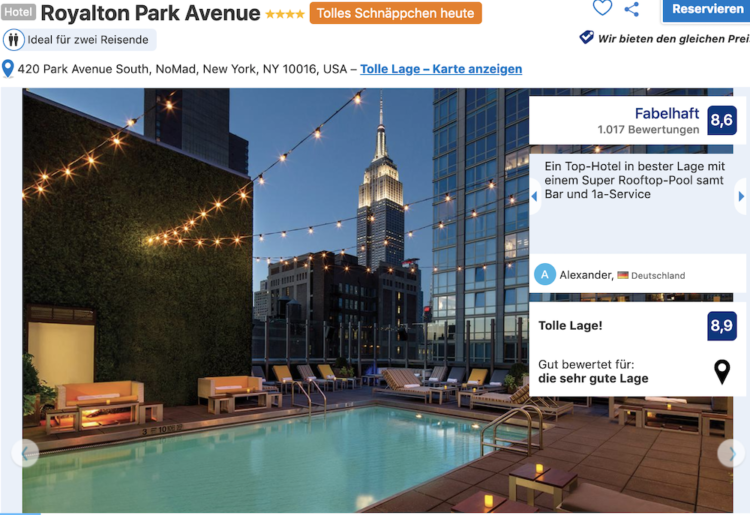Click the four-star hotel rating stars
The width and height of the screenshot is (750, 515).
285,14
